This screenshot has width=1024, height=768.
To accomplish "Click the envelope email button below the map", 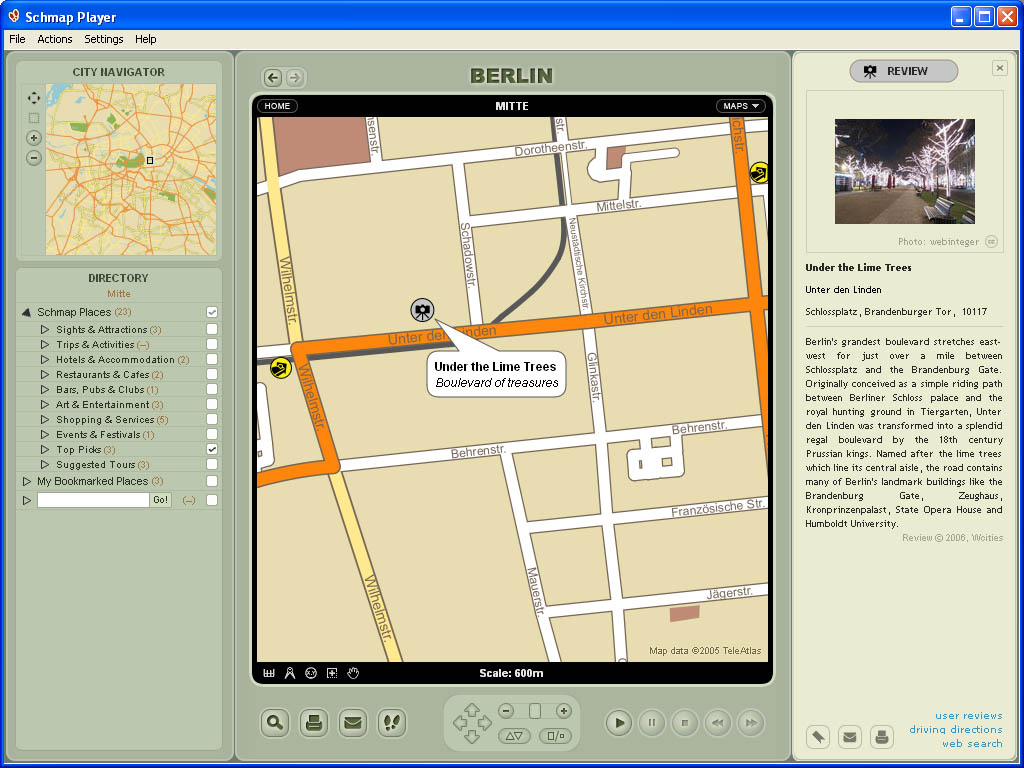I will (x=353, y=723).
